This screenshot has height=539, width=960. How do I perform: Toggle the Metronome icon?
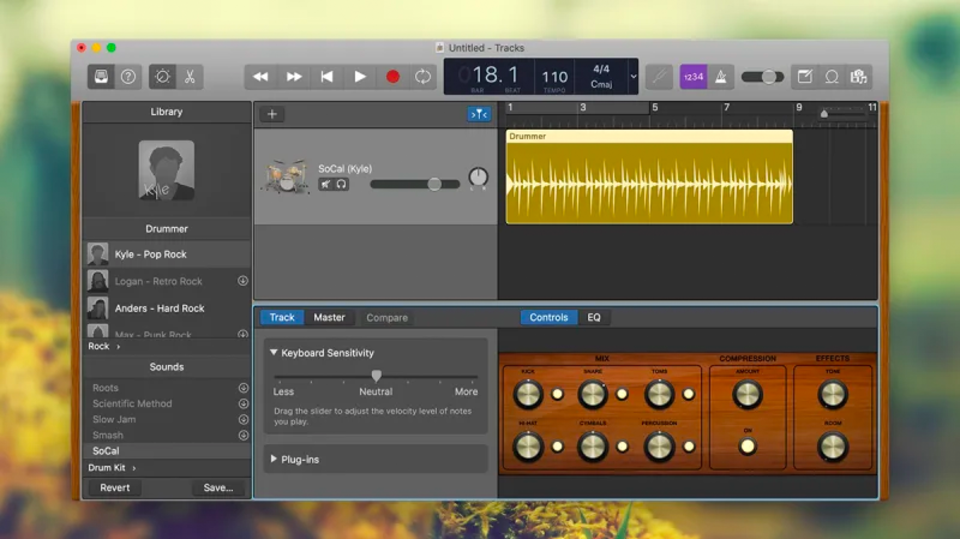coord(721,77)
